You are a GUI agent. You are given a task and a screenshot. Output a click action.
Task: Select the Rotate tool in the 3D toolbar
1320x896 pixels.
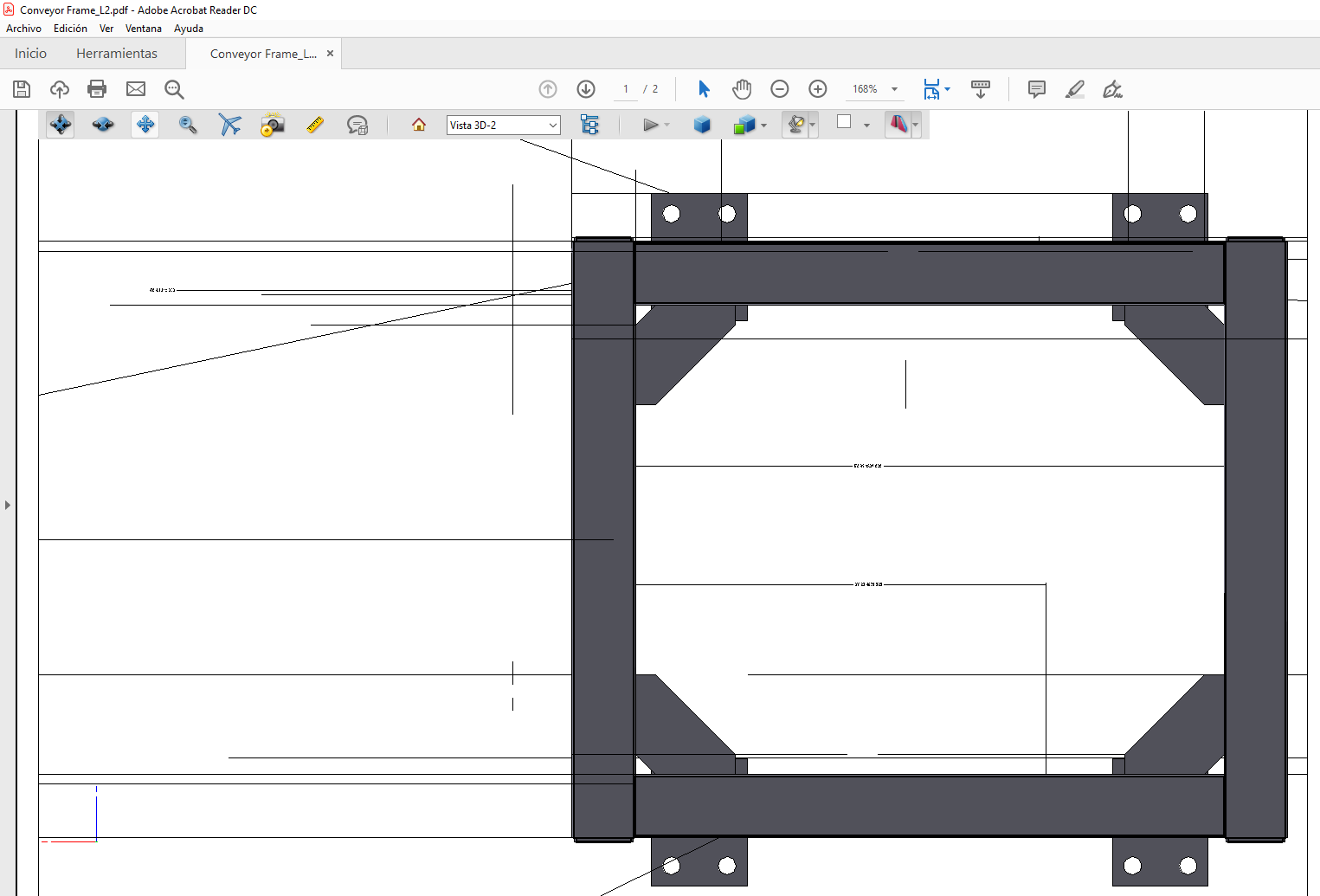(x=60, y=124)
